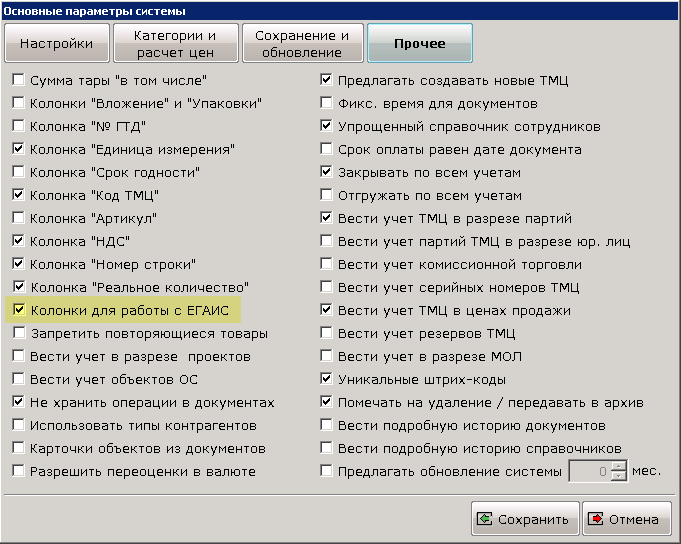Screen dimensions: 681x544
Task: Switch to Категории и расчет цен tab
Action: pos(175,43)
